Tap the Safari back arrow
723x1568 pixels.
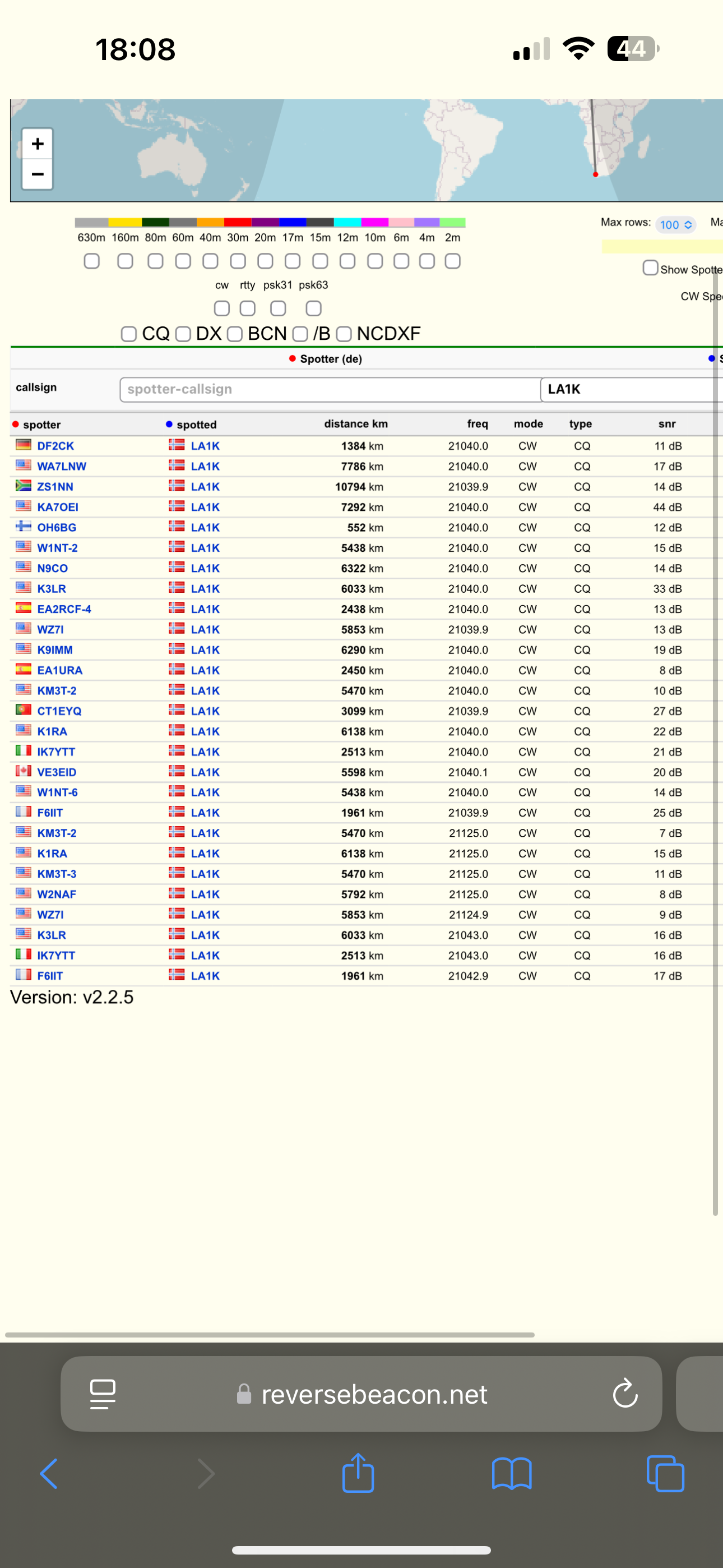49,1474
